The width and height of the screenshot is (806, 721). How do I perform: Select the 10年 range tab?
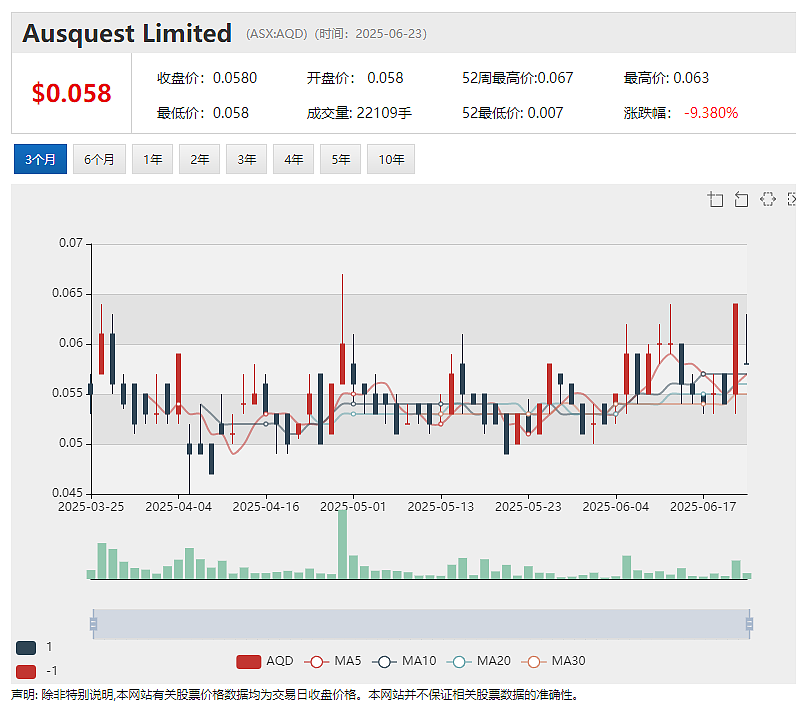pos(391,159)
